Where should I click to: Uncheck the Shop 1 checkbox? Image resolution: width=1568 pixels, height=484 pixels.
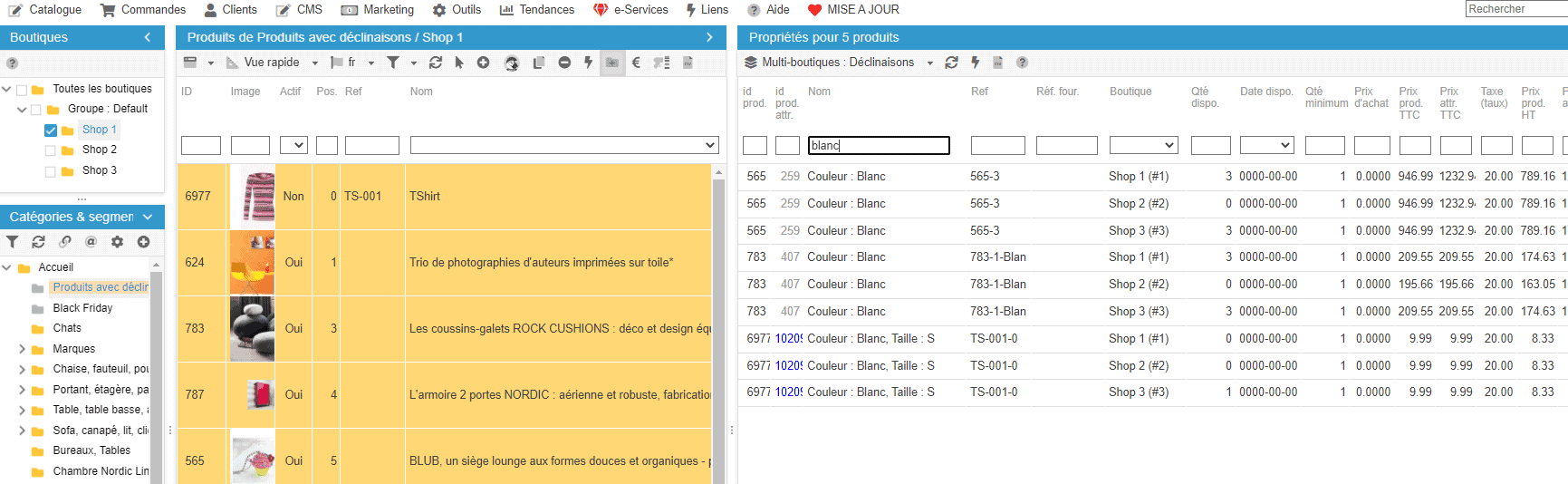(51, 131)
